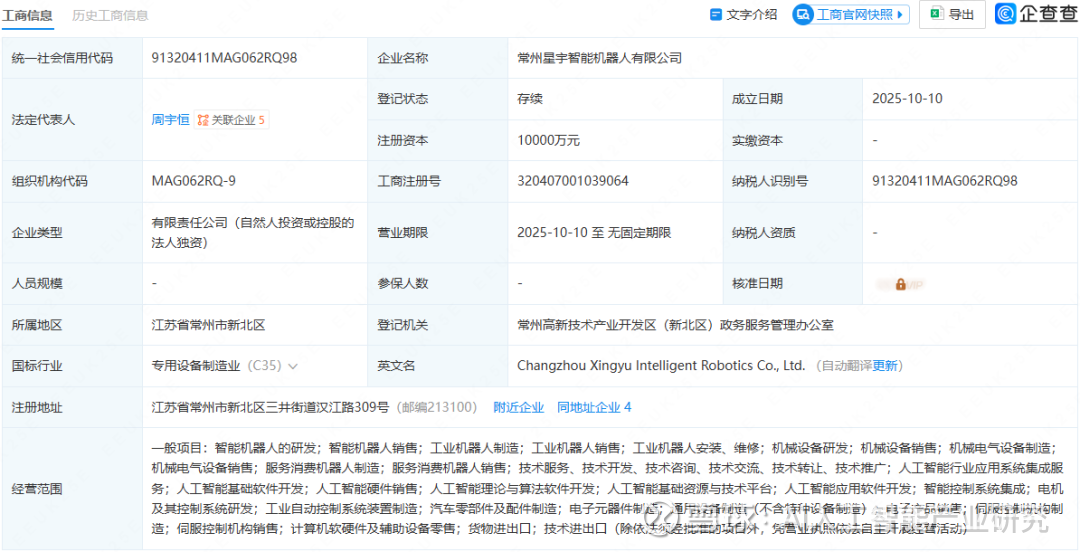Select 存续 registration status value

530,99
